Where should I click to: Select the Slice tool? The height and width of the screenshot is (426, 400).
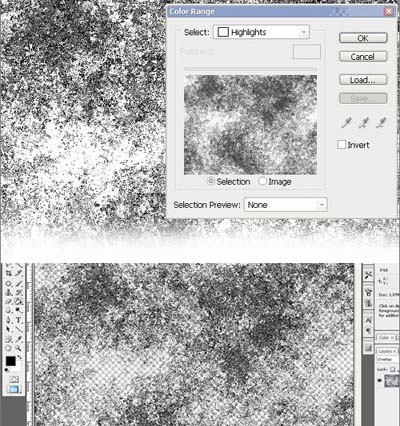click(x=18, y=273)
